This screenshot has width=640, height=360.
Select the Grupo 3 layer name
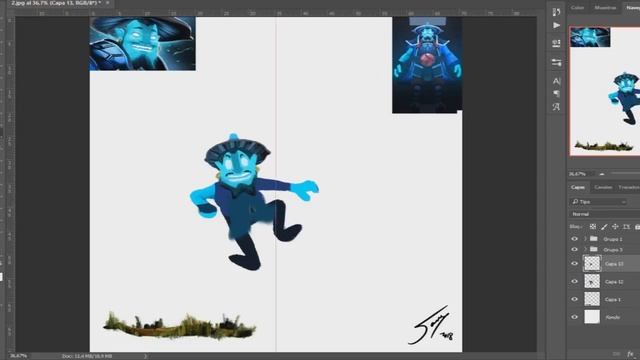[x=613, y=250]
